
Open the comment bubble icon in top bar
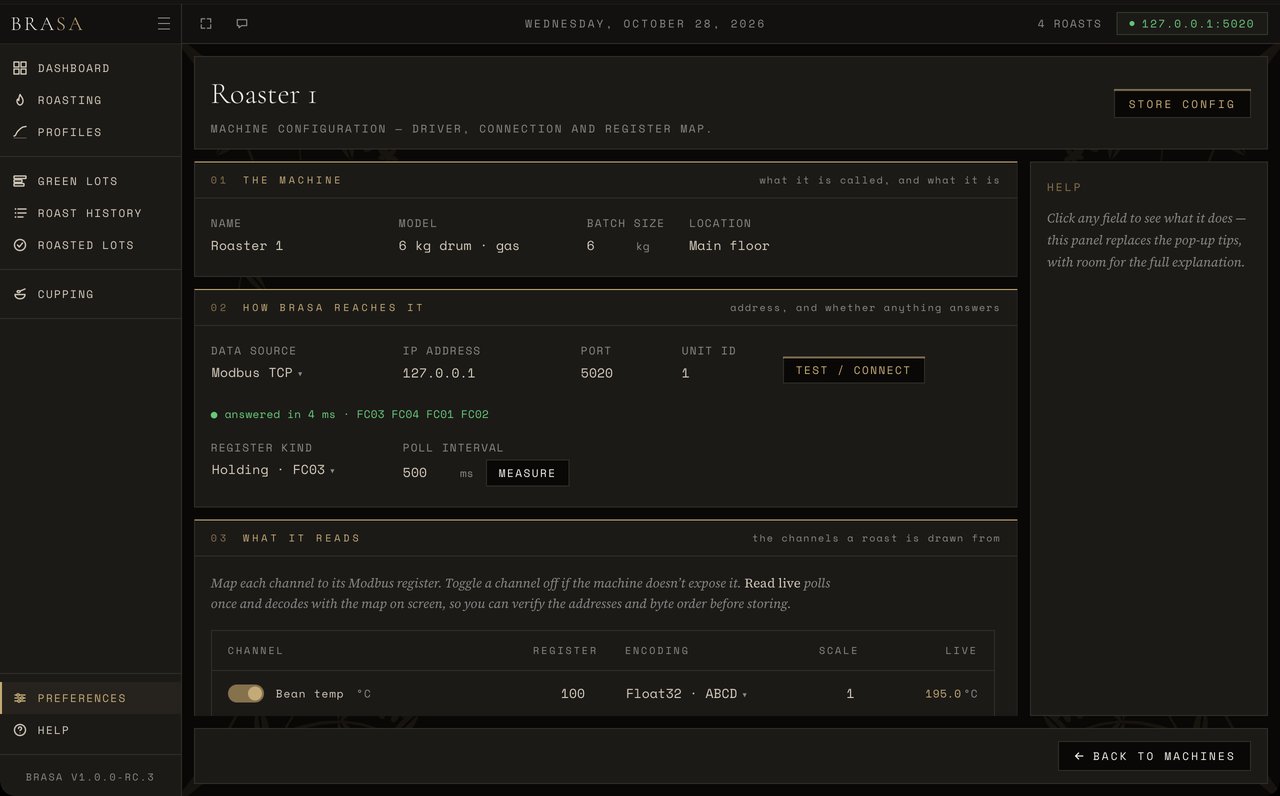click(x=242, y=23)
